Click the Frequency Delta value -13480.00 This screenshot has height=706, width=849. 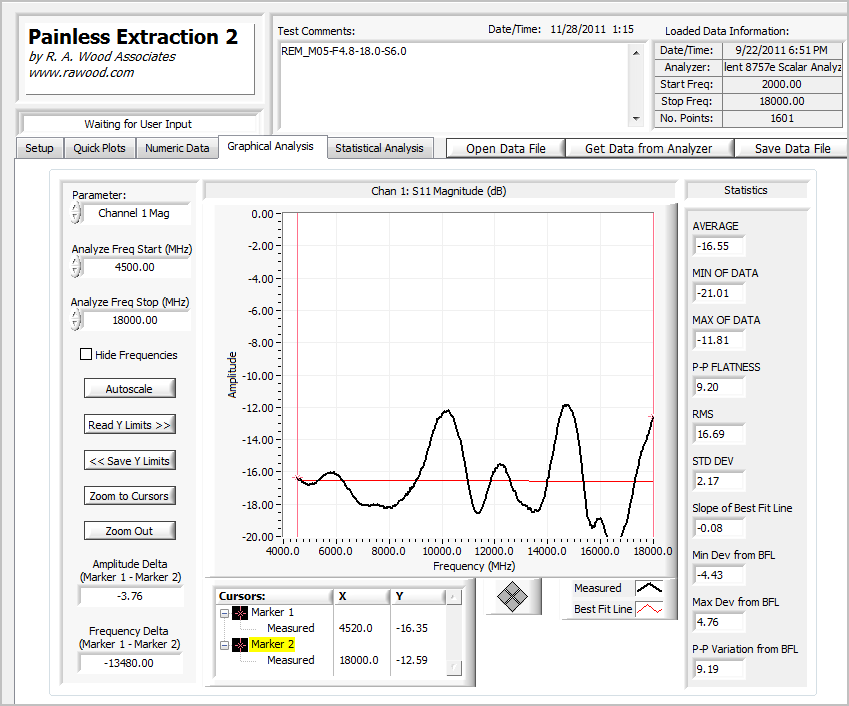point(130,663)
